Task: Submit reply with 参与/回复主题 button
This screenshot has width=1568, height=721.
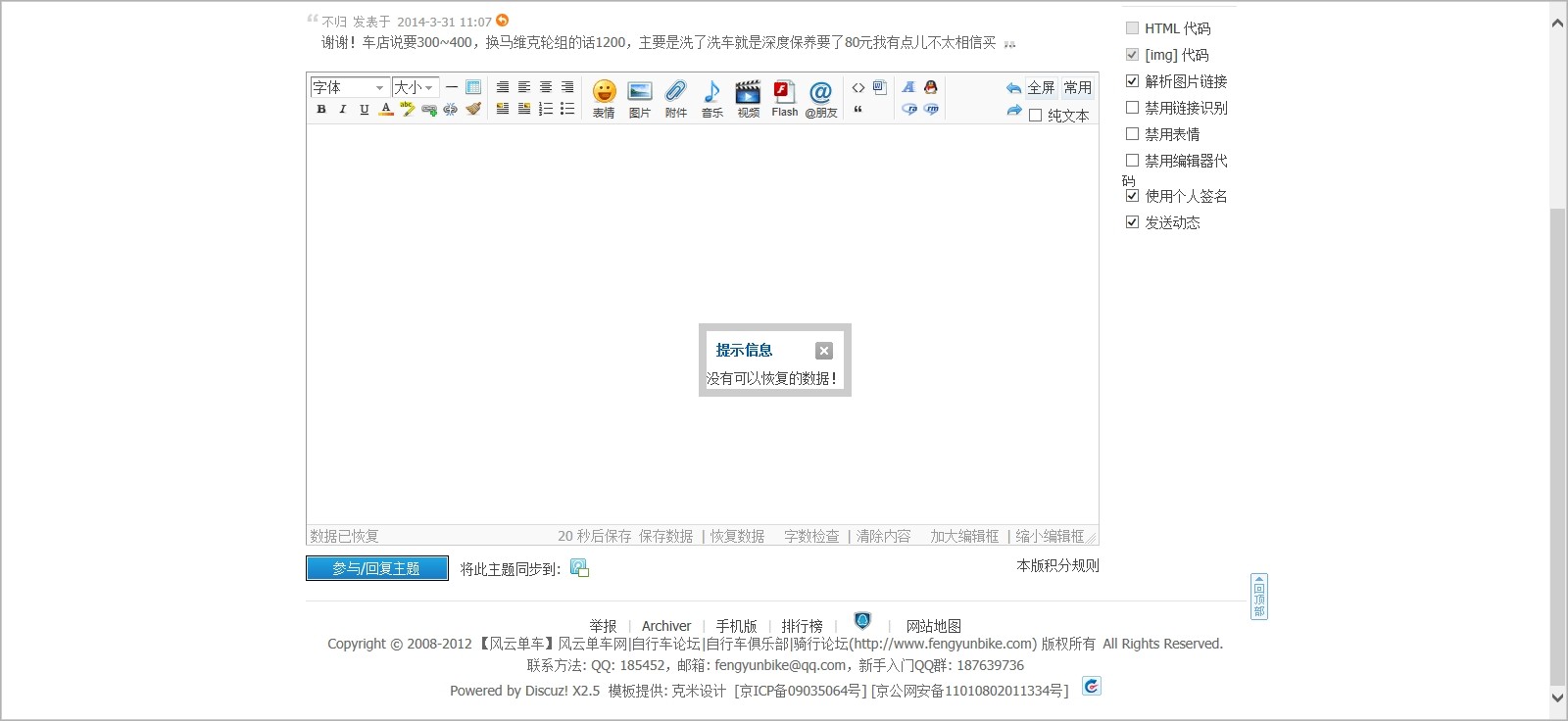Action: pos(376,568)
